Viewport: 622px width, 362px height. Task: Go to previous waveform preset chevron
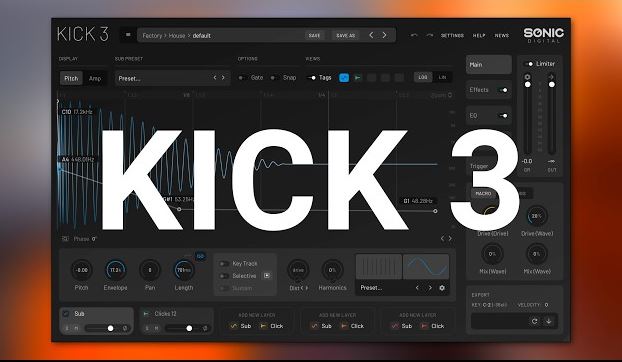[417, 288]
